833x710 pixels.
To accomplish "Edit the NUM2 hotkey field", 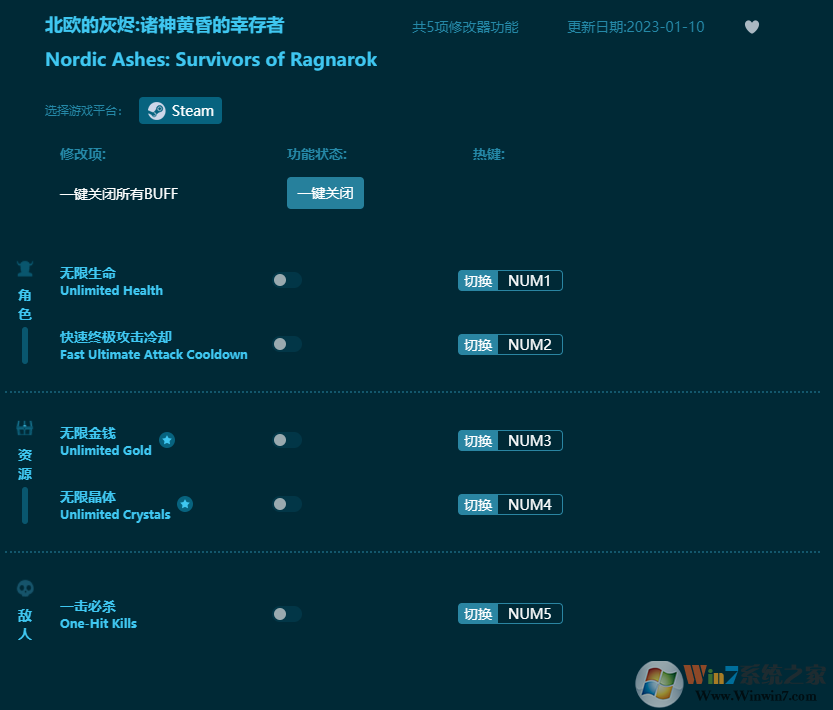I will point(530,344).
